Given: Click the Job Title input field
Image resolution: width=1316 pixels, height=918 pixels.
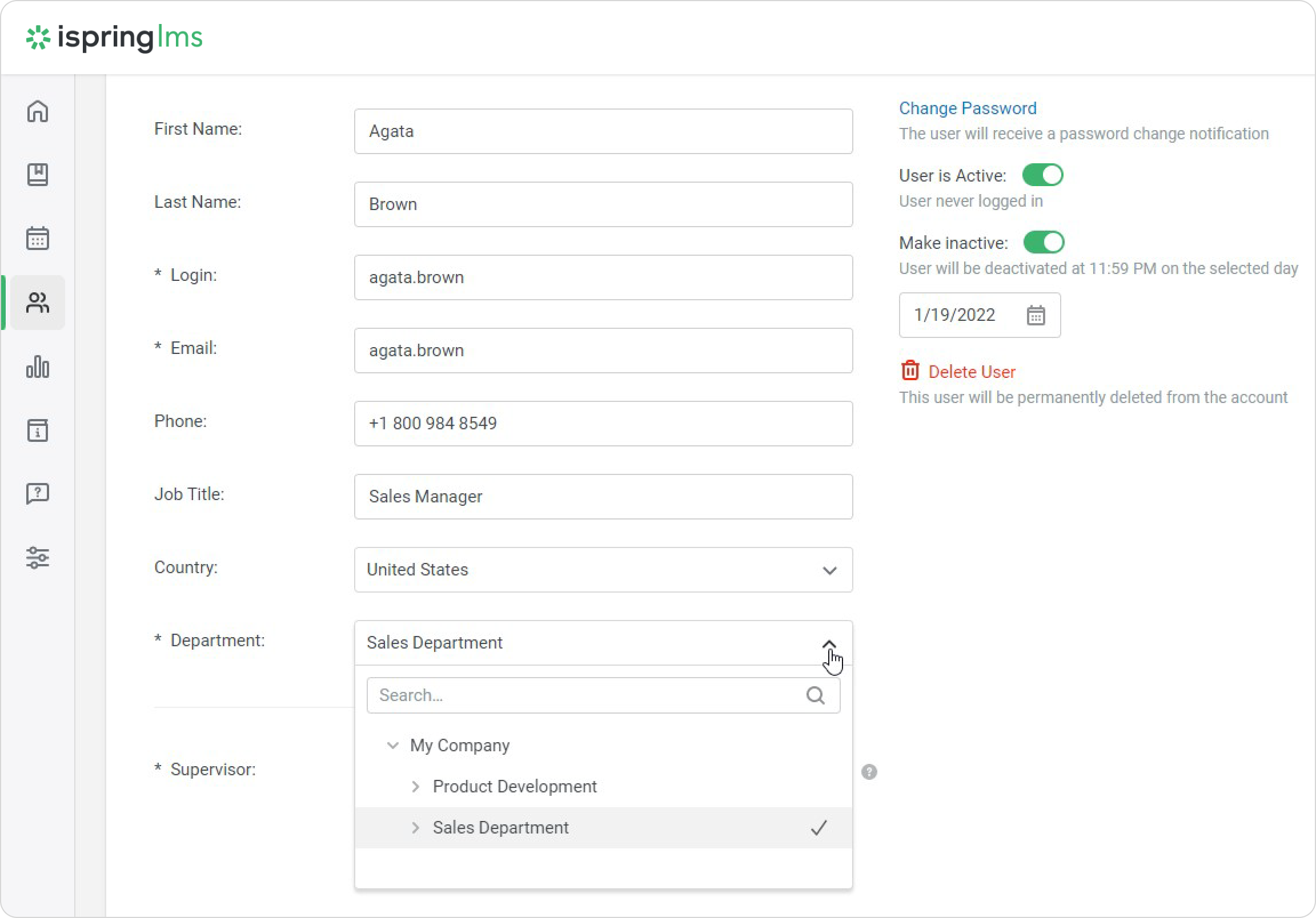Looking at the screenshot, I should point(603,496).
